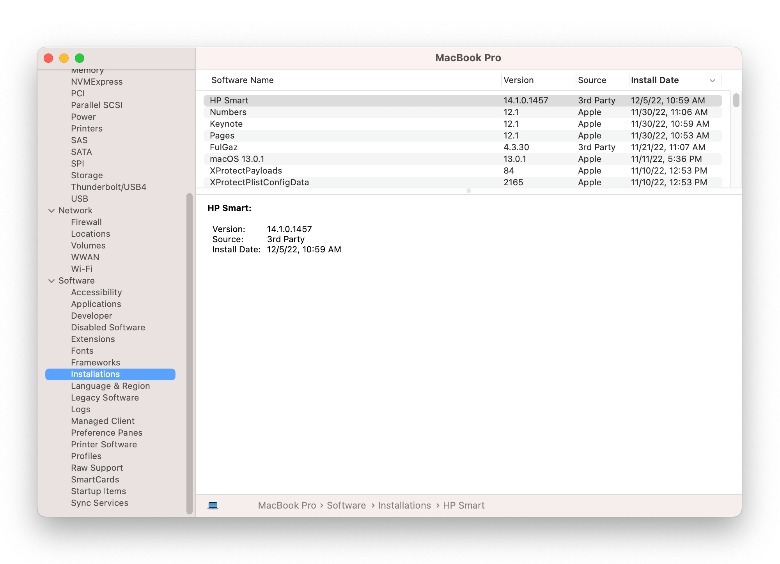Sort by Source column header
The image size is (780, 564).
(592, 80)
